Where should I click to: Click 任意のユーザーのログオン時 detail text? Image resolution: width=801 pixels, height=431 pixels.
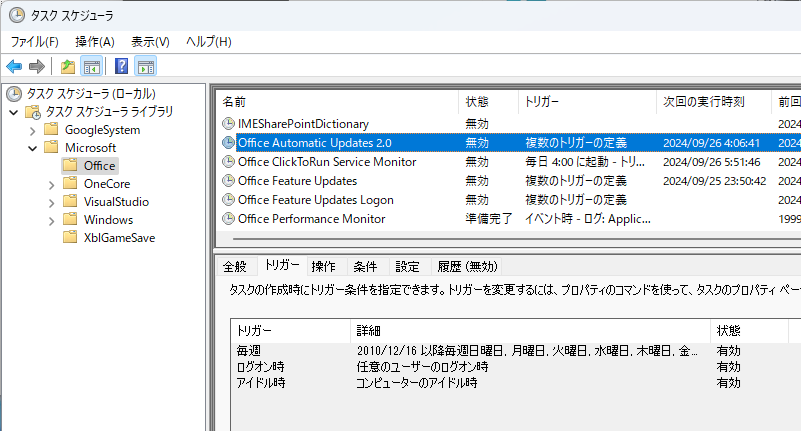tap(422, 367)
